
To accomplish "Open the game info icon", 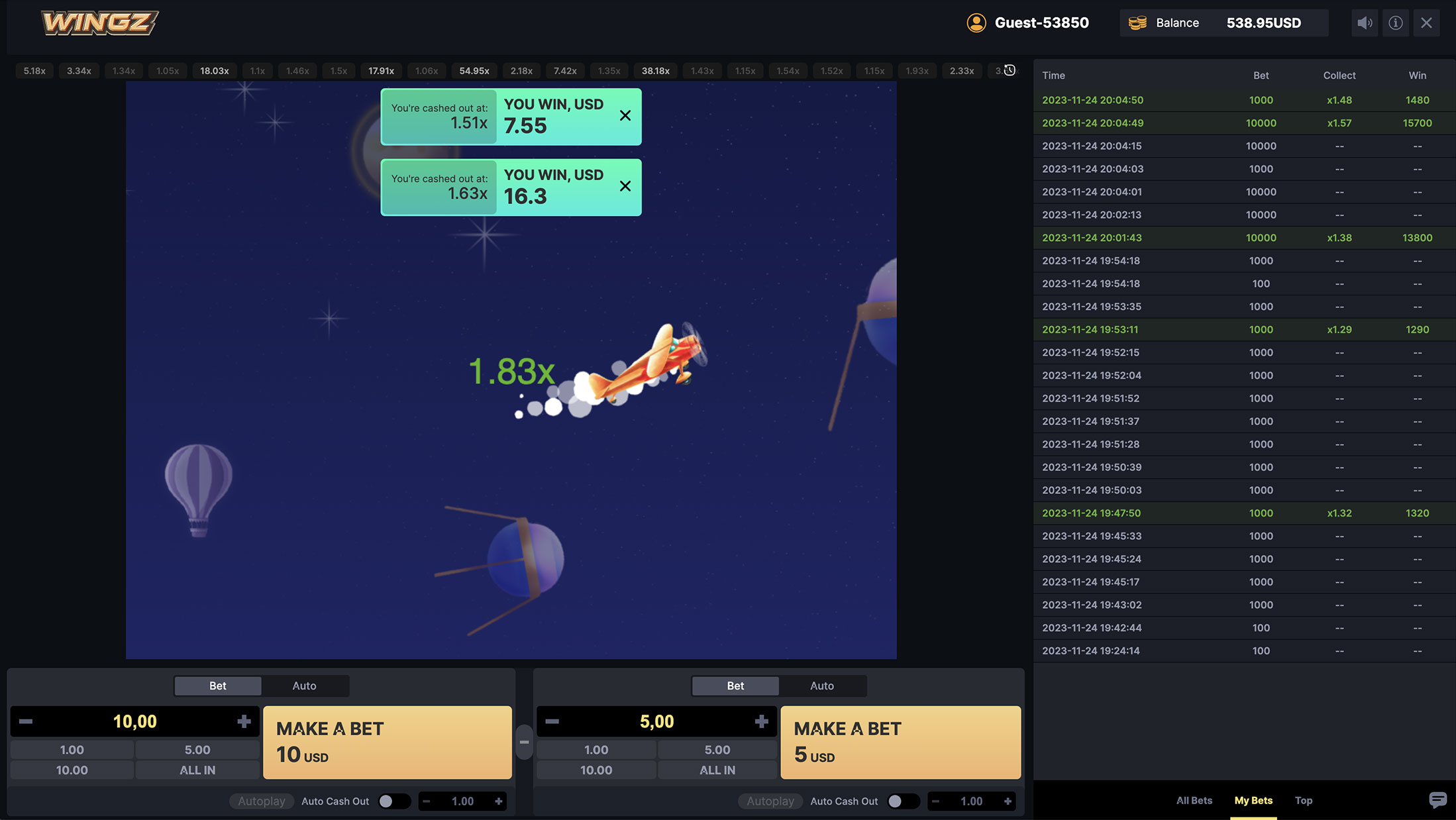I will tap(1395, 23).
